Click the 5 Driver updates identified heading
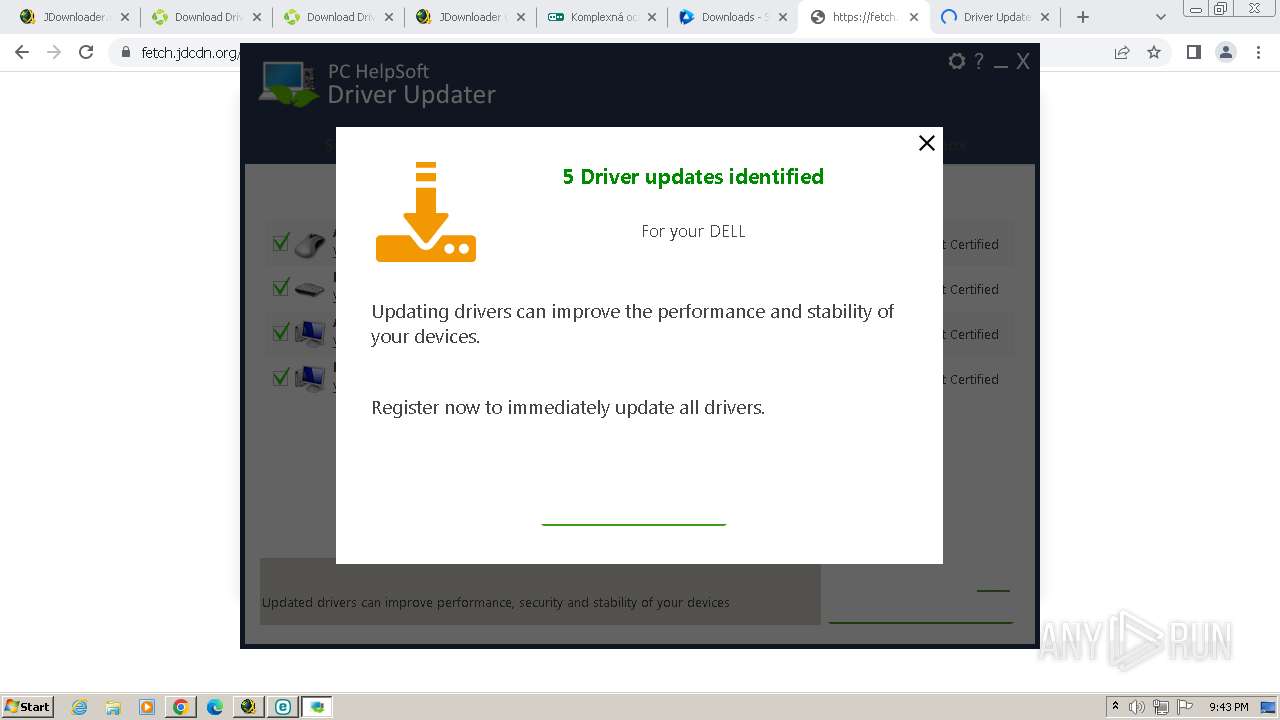The image size is (1280, 720). click(693, 177)
